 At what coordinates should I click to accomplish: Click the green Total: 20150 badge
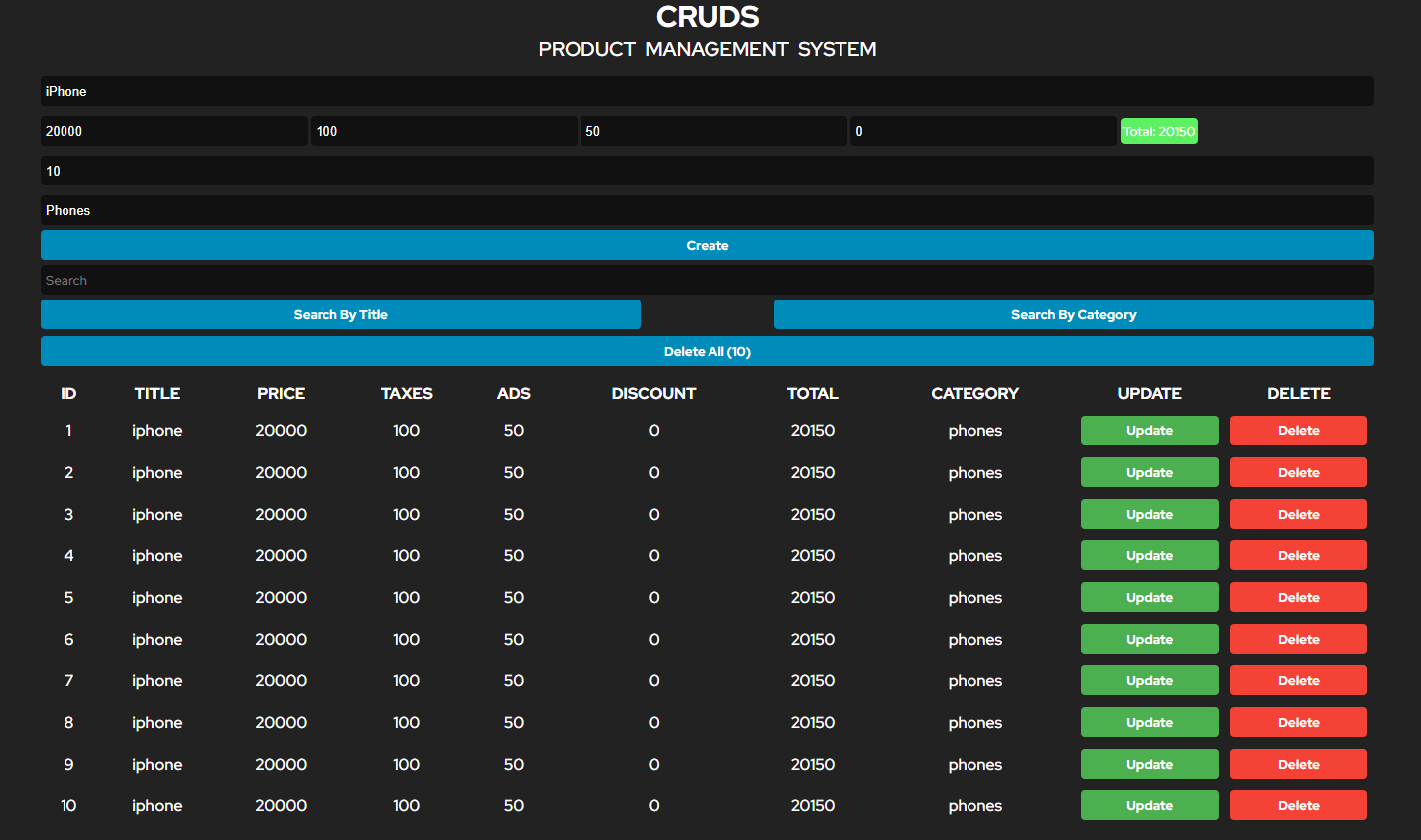[1158, 130]
